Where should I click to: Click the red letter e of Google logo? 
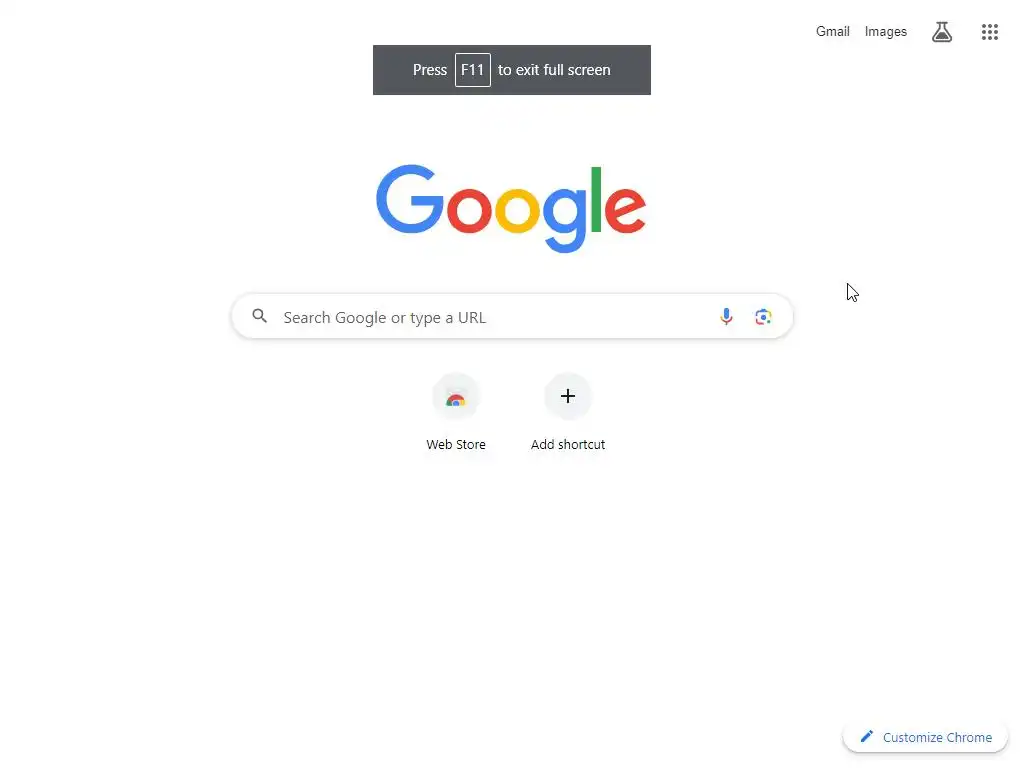click(625, 209)
